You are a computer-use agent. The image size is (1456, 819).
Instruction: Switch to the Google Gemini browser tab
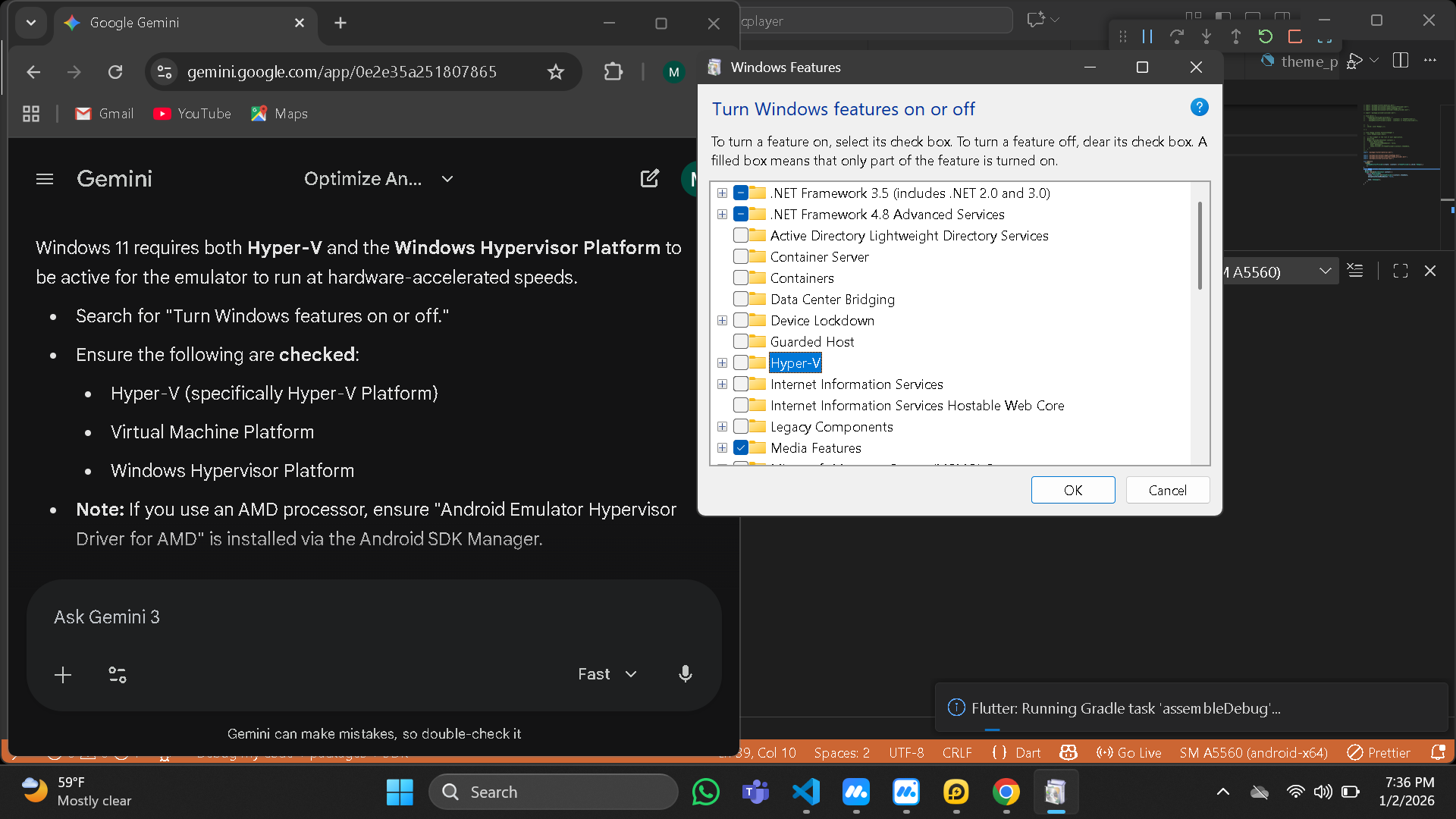(x=184, y=23)
